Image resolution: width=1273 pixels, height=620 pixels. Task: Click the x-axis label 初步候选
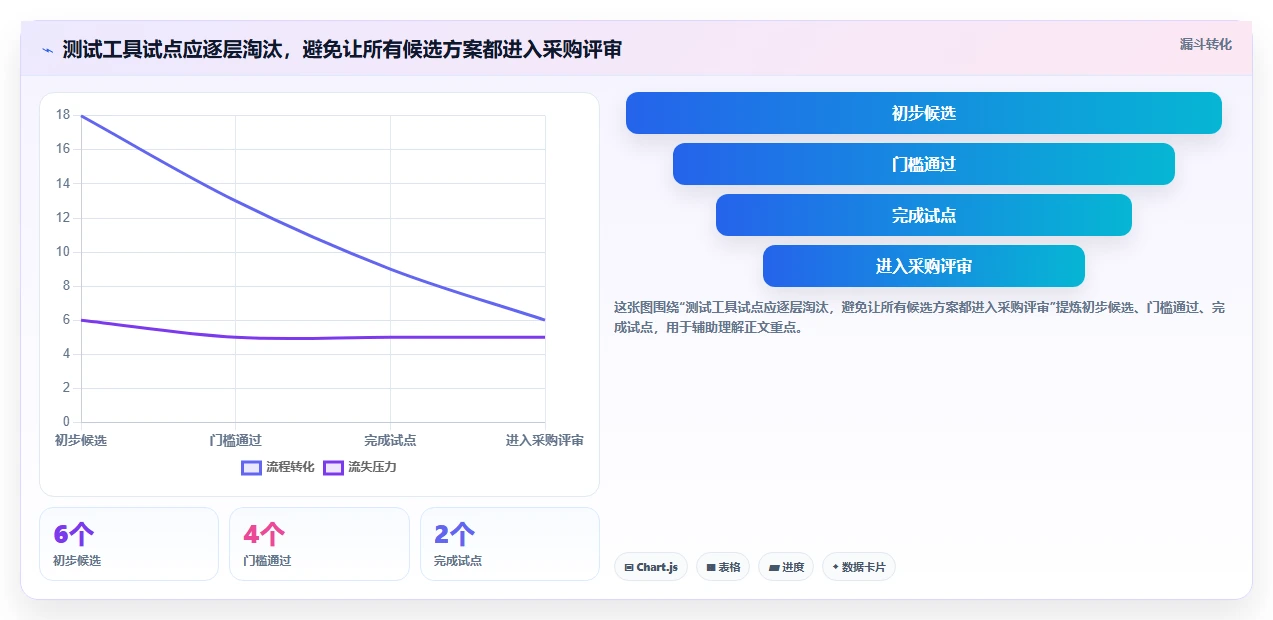point(81,440)
